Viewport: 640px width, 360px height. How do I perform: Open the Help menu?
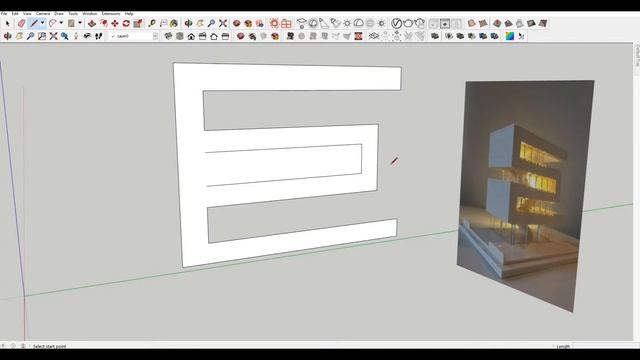(x=129, y=13)
